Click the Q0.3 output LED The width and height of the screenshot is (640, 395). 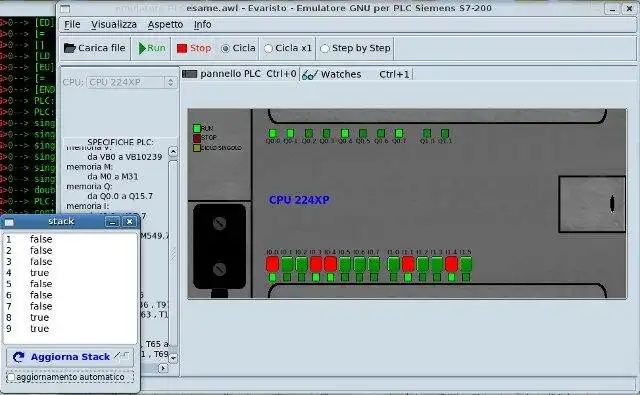[327, 133]
